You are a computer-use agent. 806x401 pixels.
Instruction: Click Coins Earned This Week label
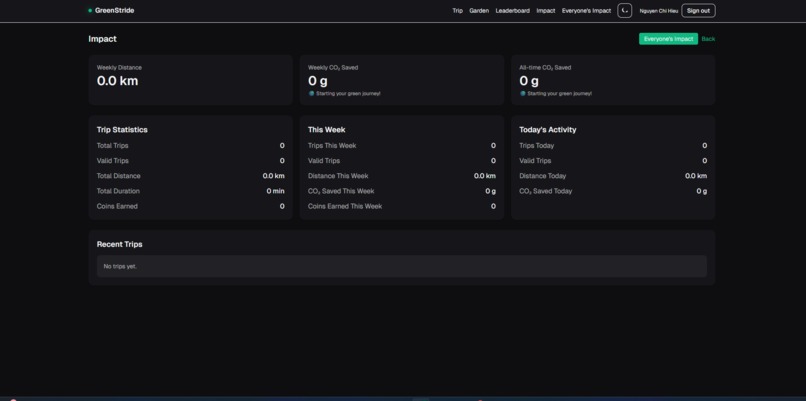point(345,206)
